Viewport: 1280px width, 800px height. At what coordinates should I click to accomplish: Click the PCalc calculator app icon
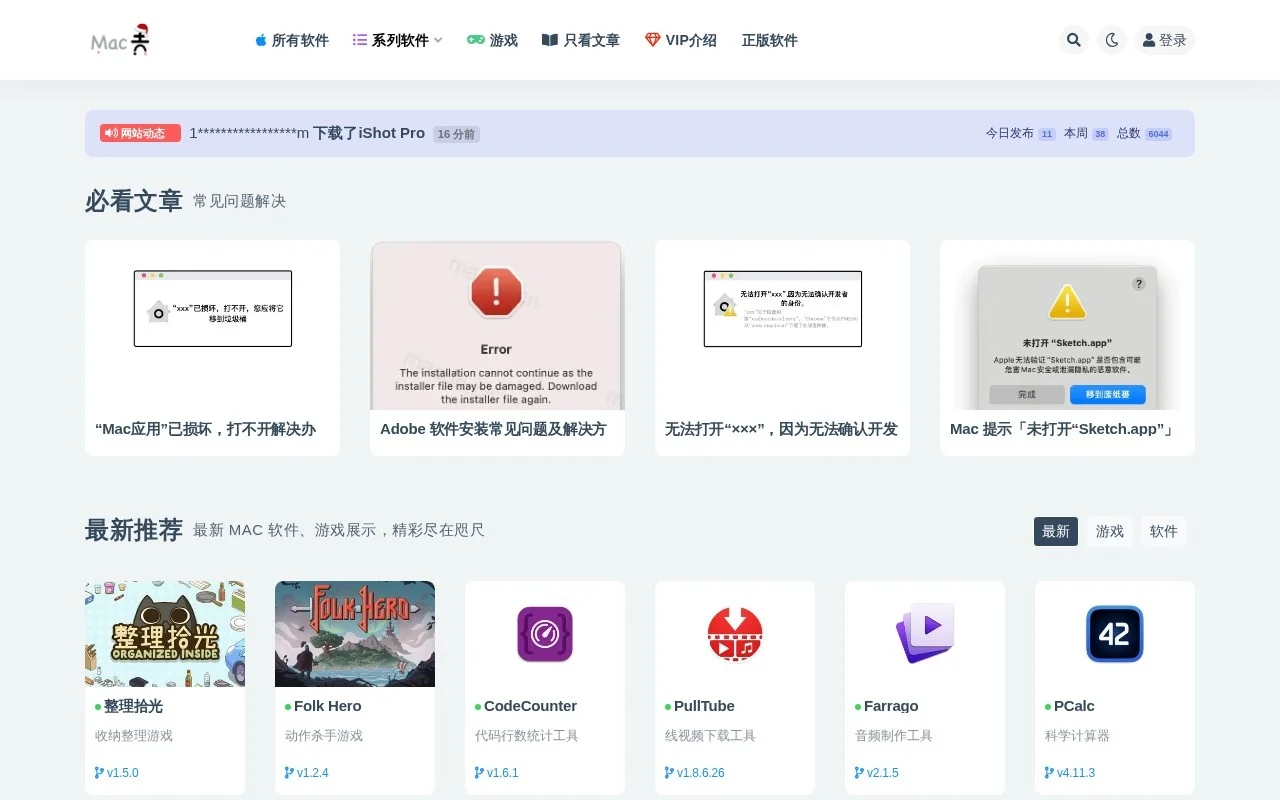1114,634
